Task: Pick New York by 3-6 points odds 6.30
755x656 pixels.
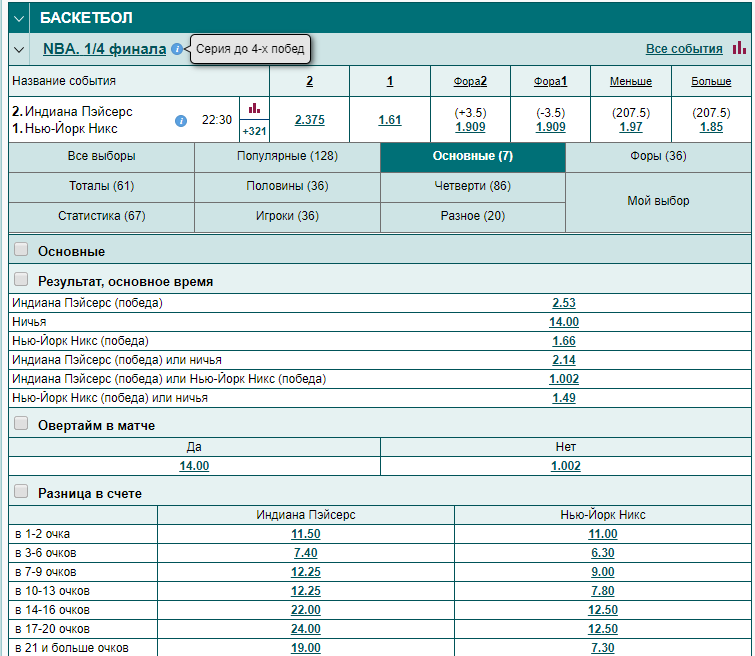Action: pos(603,553)
